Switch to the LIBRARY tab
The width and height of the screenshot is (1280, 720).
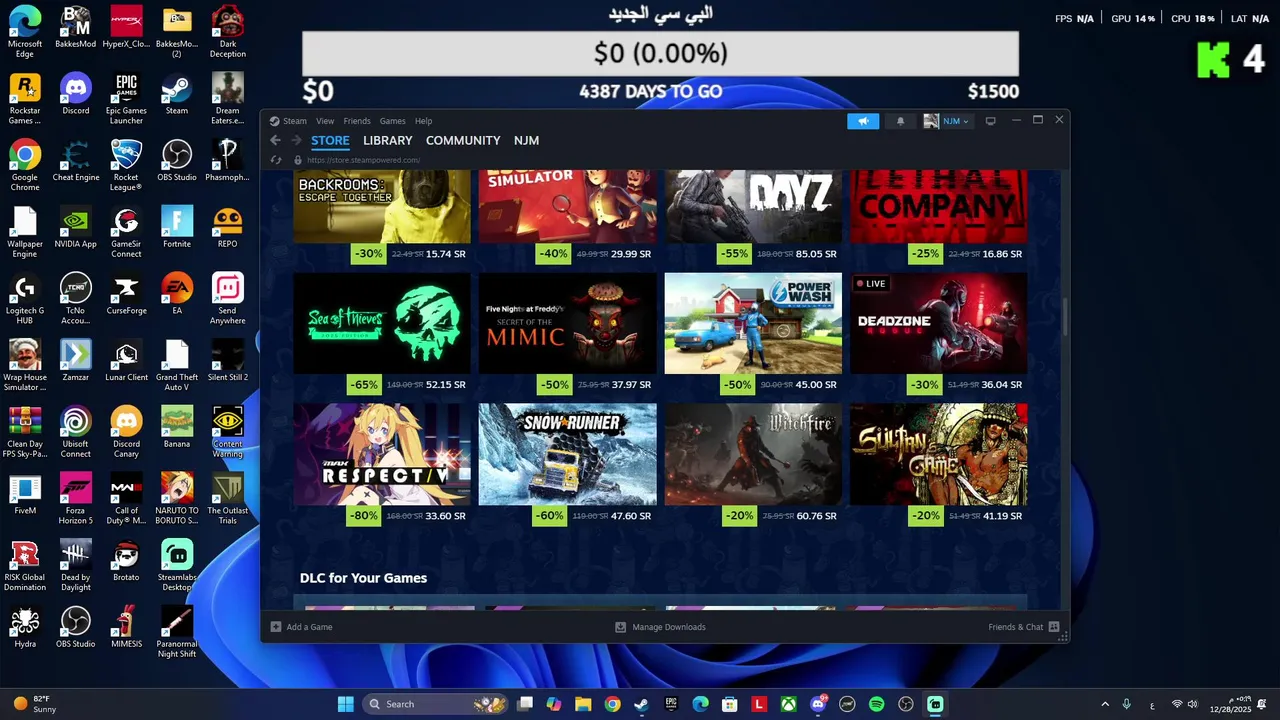pos(388,141)
